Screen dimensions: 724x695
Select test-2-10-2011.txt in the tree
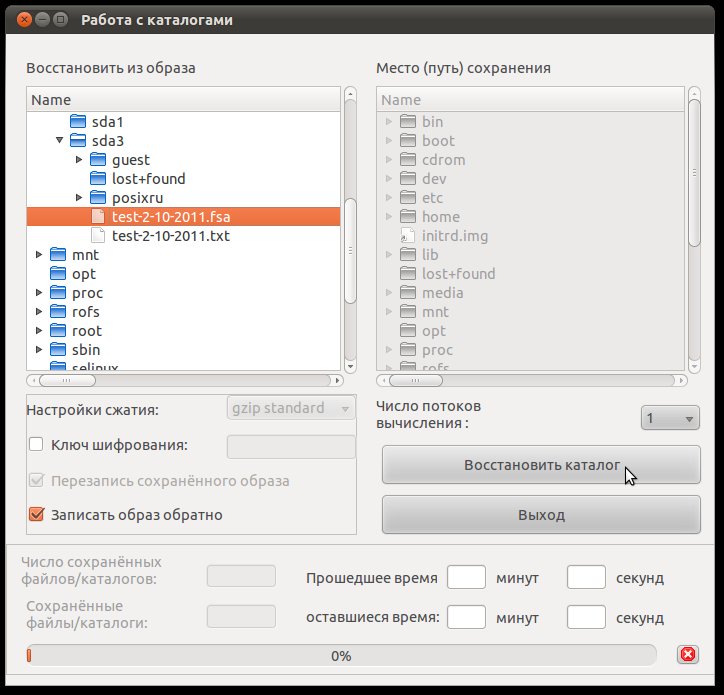pyautogui.click(x=183, y=236)
